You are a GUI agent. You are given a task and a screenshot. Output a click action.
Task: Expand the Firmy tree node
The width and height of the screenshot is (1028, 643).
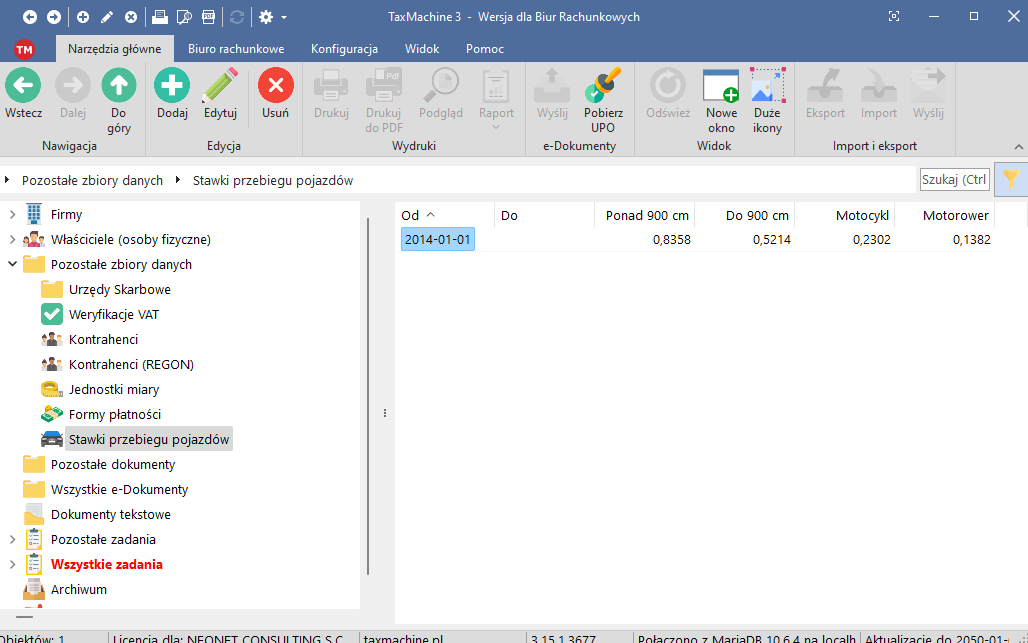(x=12, y=215)
